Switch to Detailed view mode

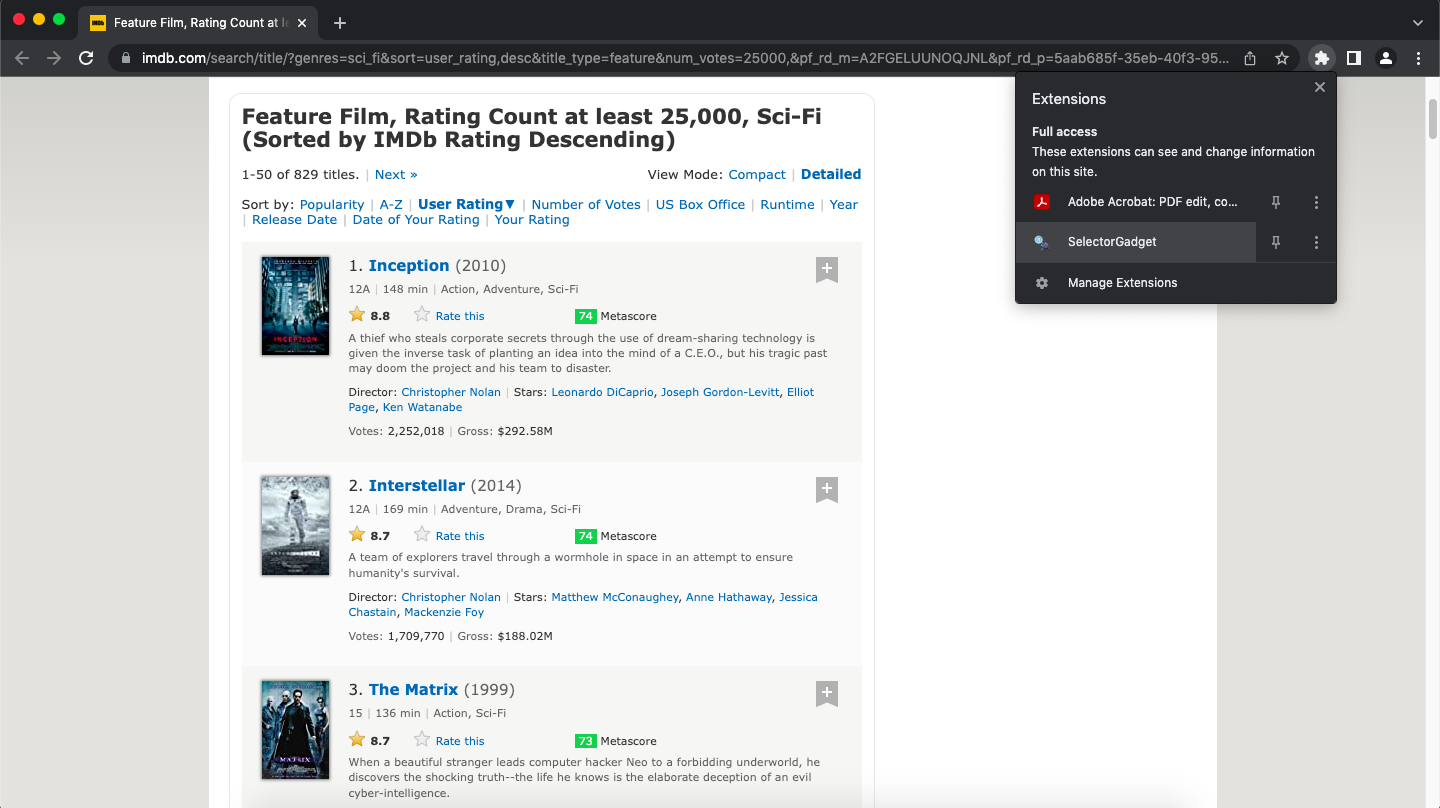point(831,175)
